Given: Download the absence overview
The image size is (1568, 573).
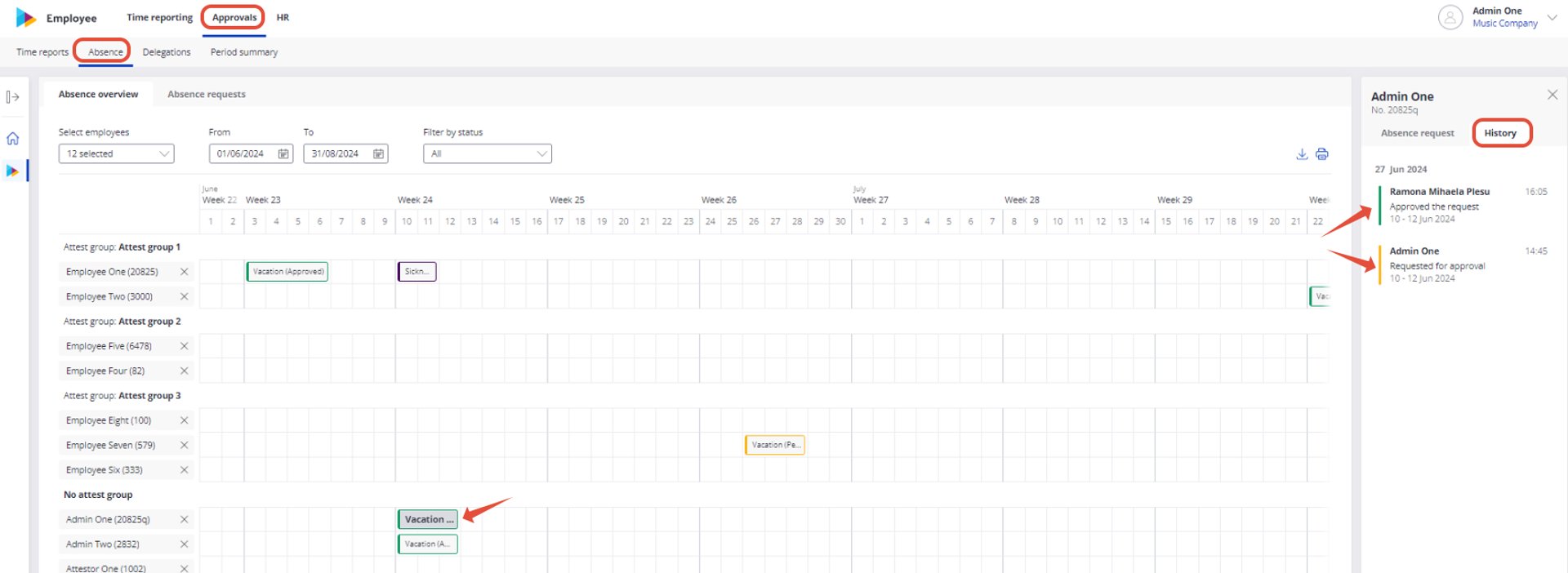Looking at the screenshot, I should (1302, 153).
